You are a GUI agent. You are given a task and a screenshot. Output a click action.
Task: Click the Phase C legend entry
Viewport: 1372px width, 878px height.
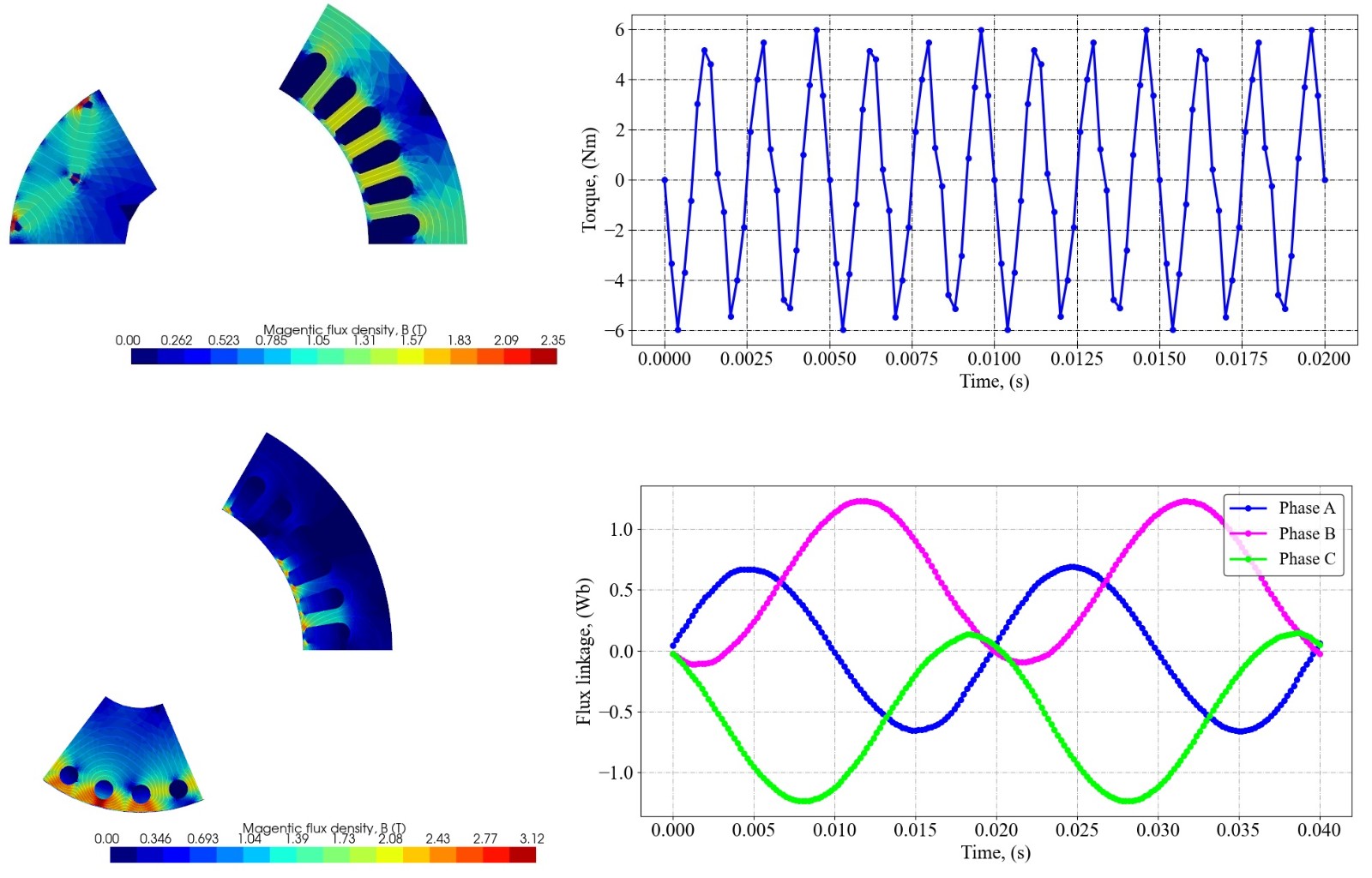coord(1283,559)
